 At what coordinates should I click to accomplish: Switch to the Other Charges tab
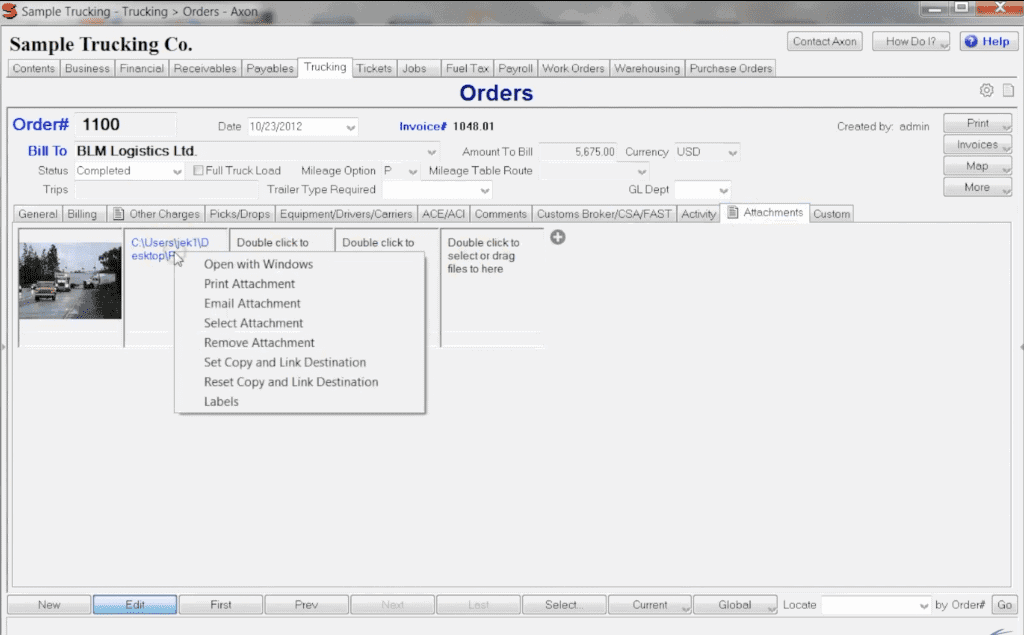[x=156, y=214]
